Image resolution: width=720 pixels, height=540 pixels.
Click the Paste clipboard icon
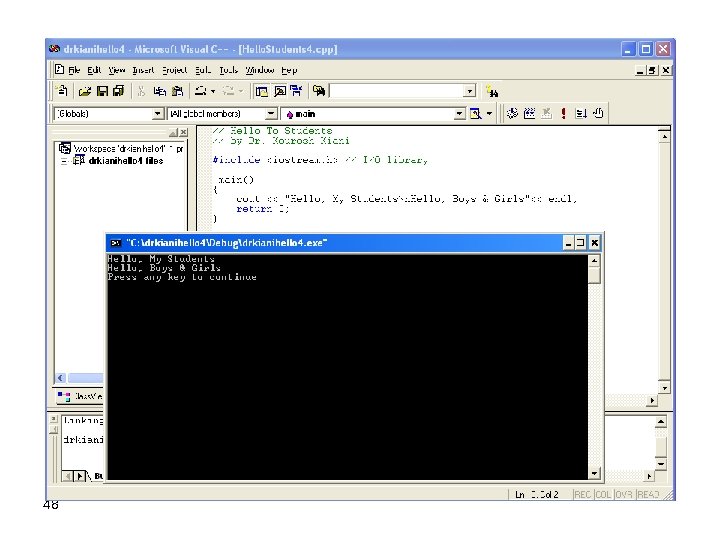pos(177,91)
